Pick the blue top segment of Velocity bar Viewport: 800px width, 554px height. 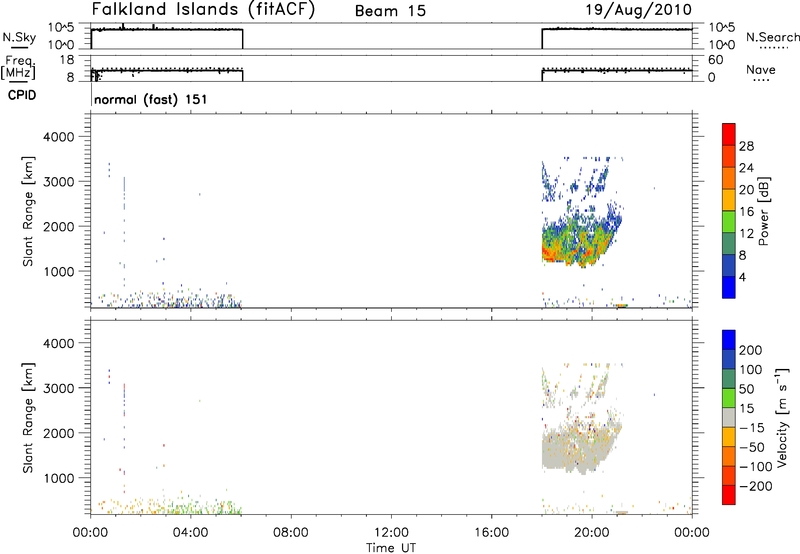[x=729, y=340]
